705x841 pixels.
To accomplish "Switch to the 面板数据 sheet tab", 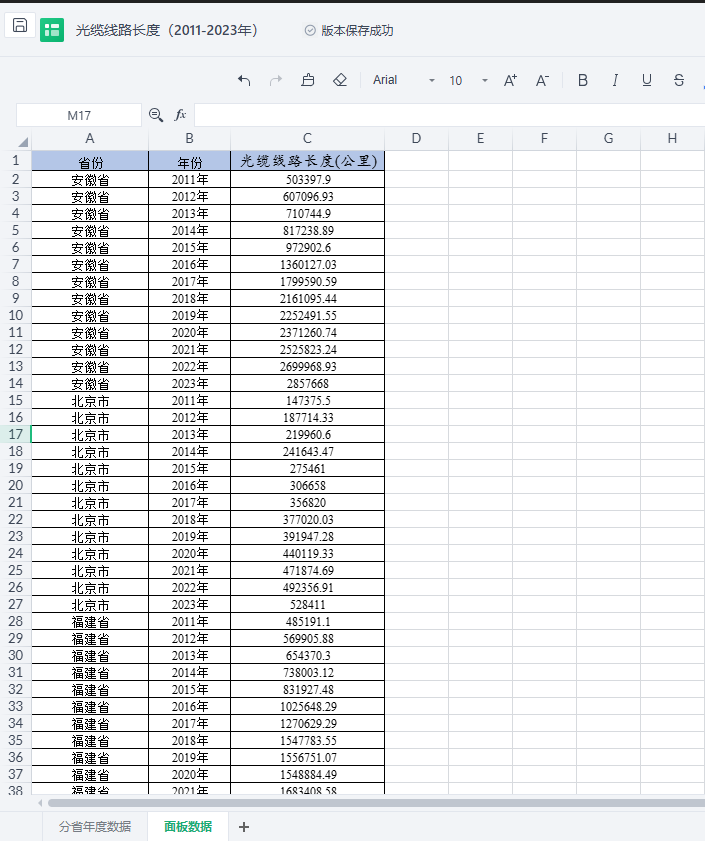I will click(188, 827).
